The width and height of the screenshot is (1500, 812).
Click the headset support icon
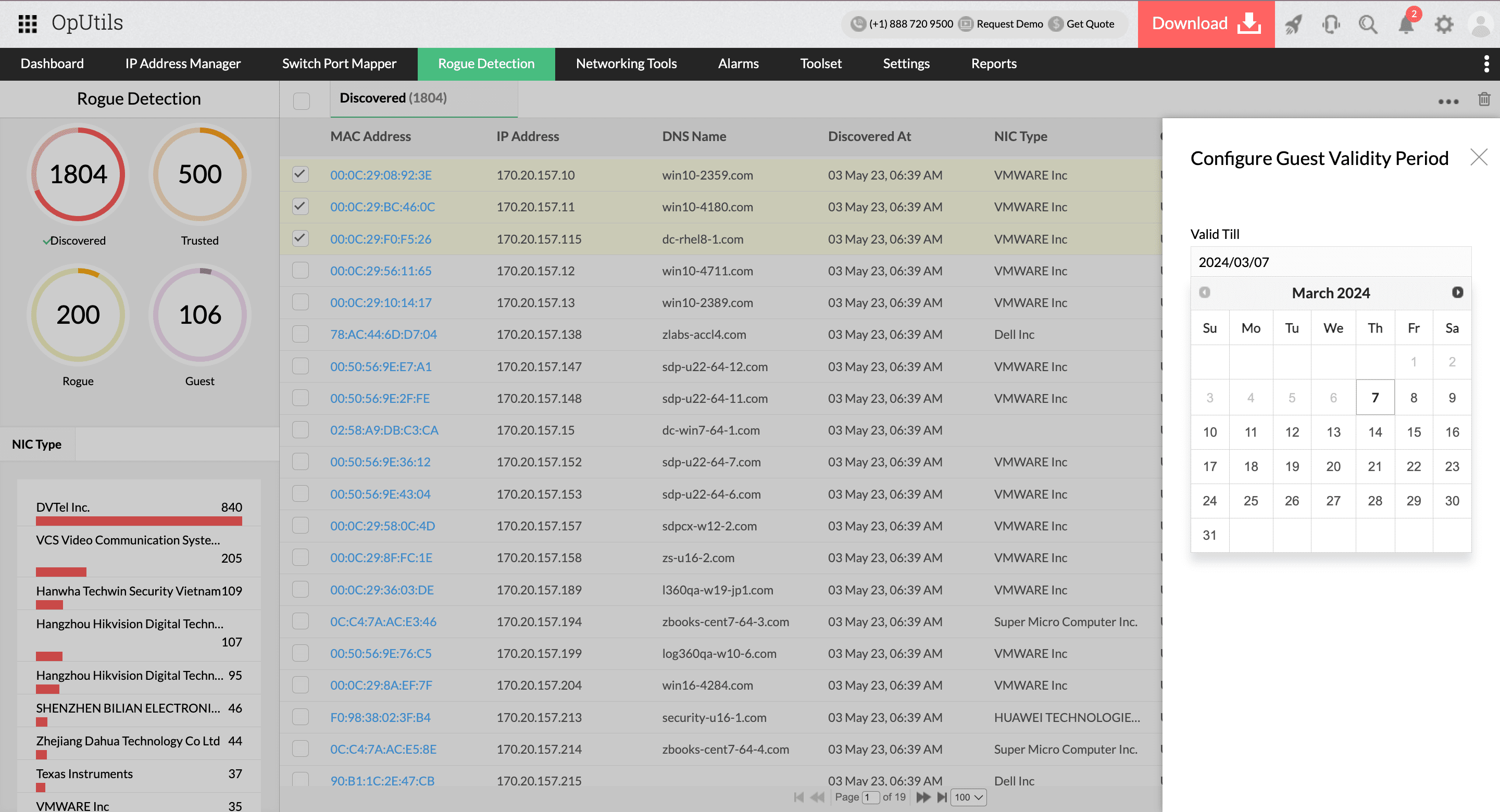click(1331, 24)
